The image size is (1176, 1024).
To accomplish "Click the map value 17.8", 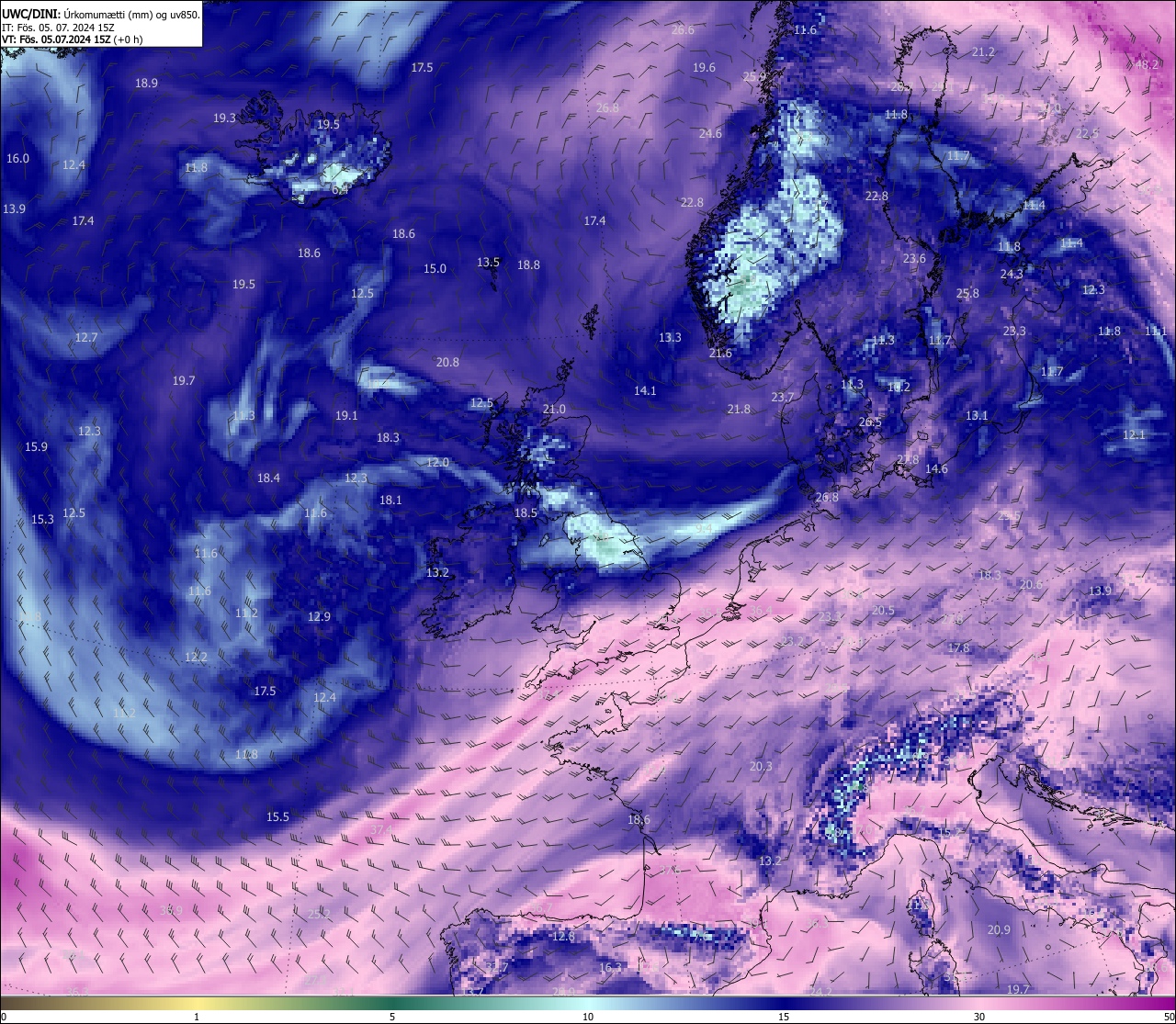I will [958, 647].
